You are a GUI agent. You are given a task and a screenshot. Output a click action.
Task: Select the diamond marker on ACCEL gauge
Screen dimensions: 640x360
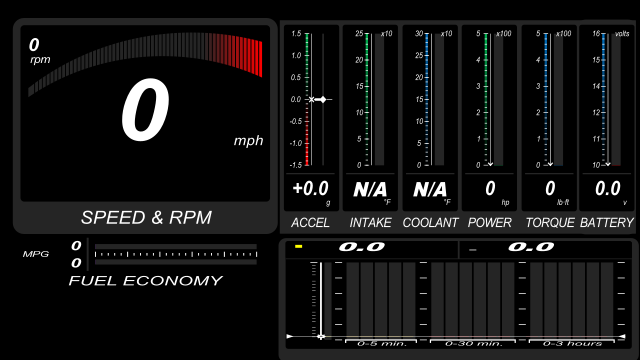(323, 99)
